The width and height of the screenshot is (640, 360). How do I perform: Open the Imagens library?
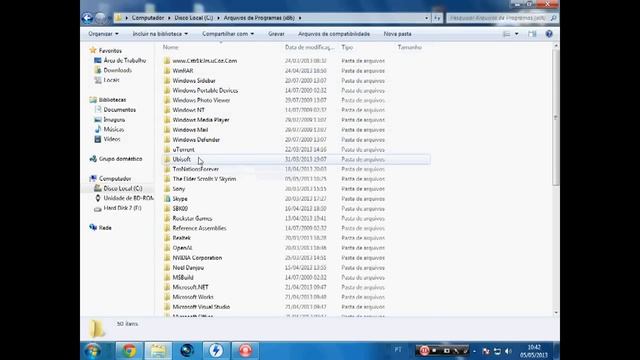[114, 120]
